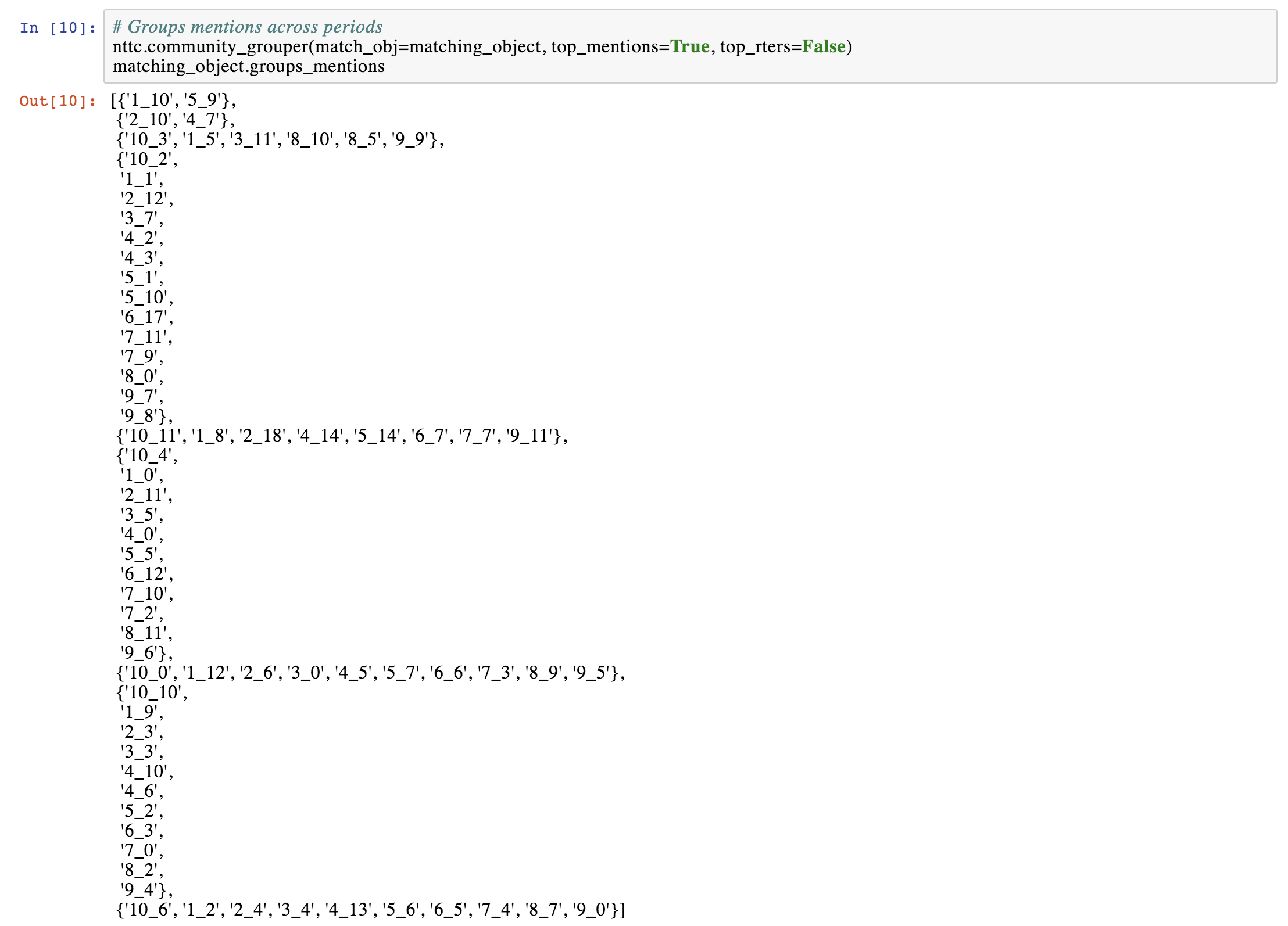Click the '10_2' set opening line

tap(146, 159)
